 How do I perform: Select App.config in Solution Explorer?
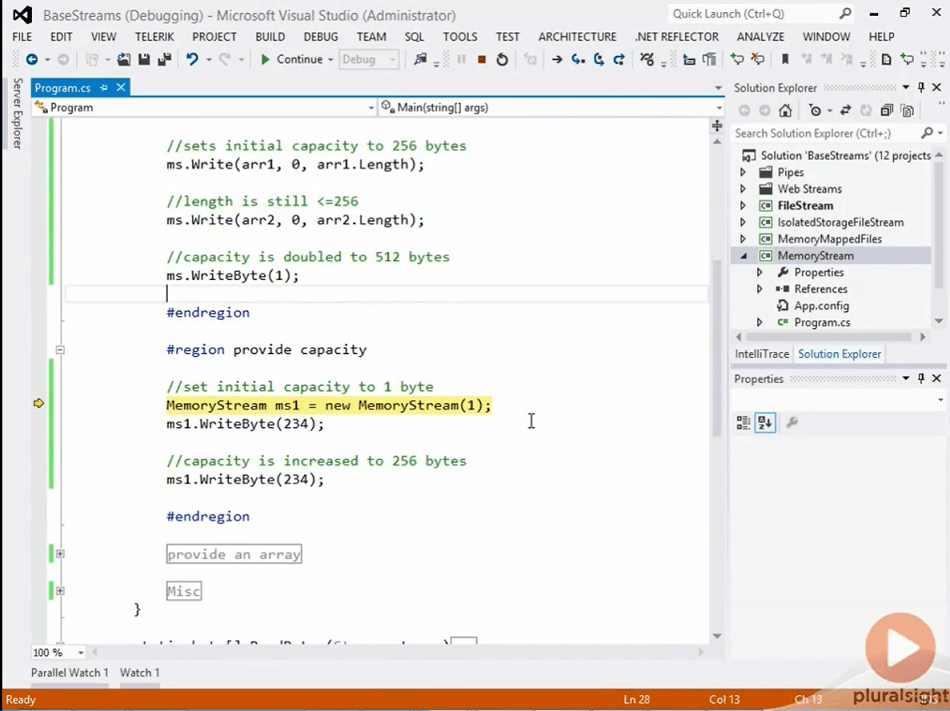click(821, 306)
